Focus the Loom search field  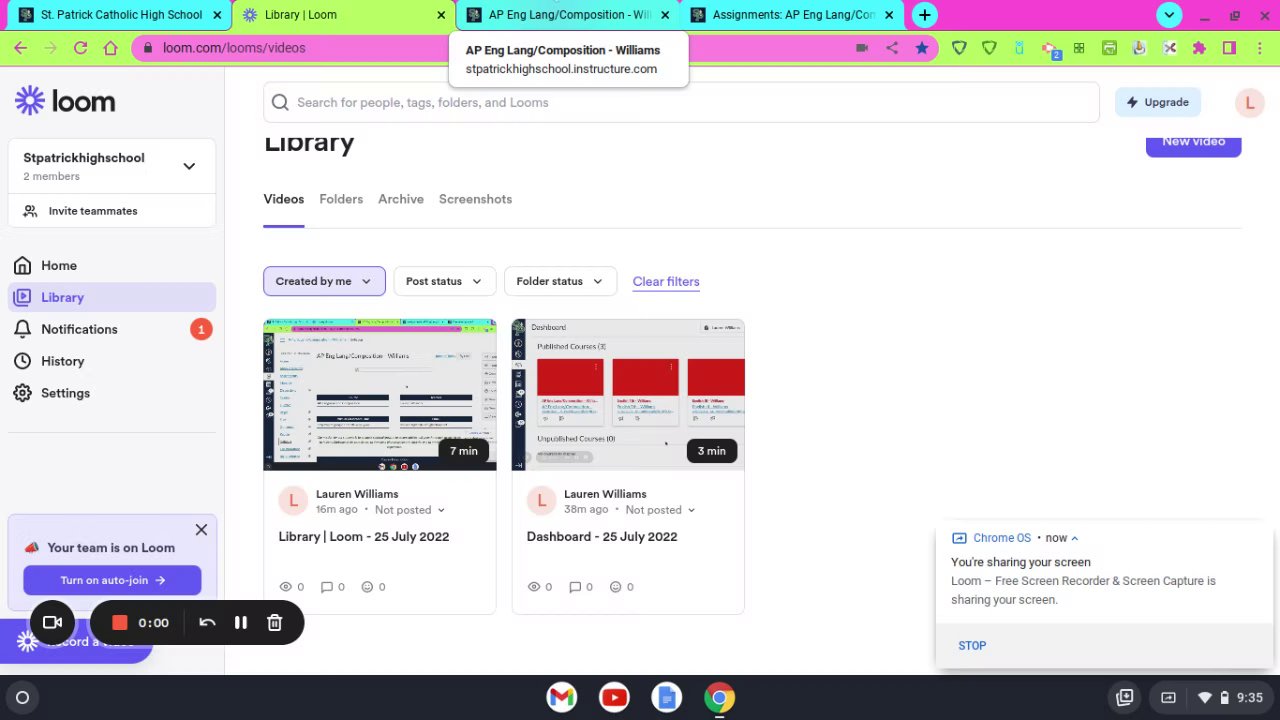tap(681, 102)
